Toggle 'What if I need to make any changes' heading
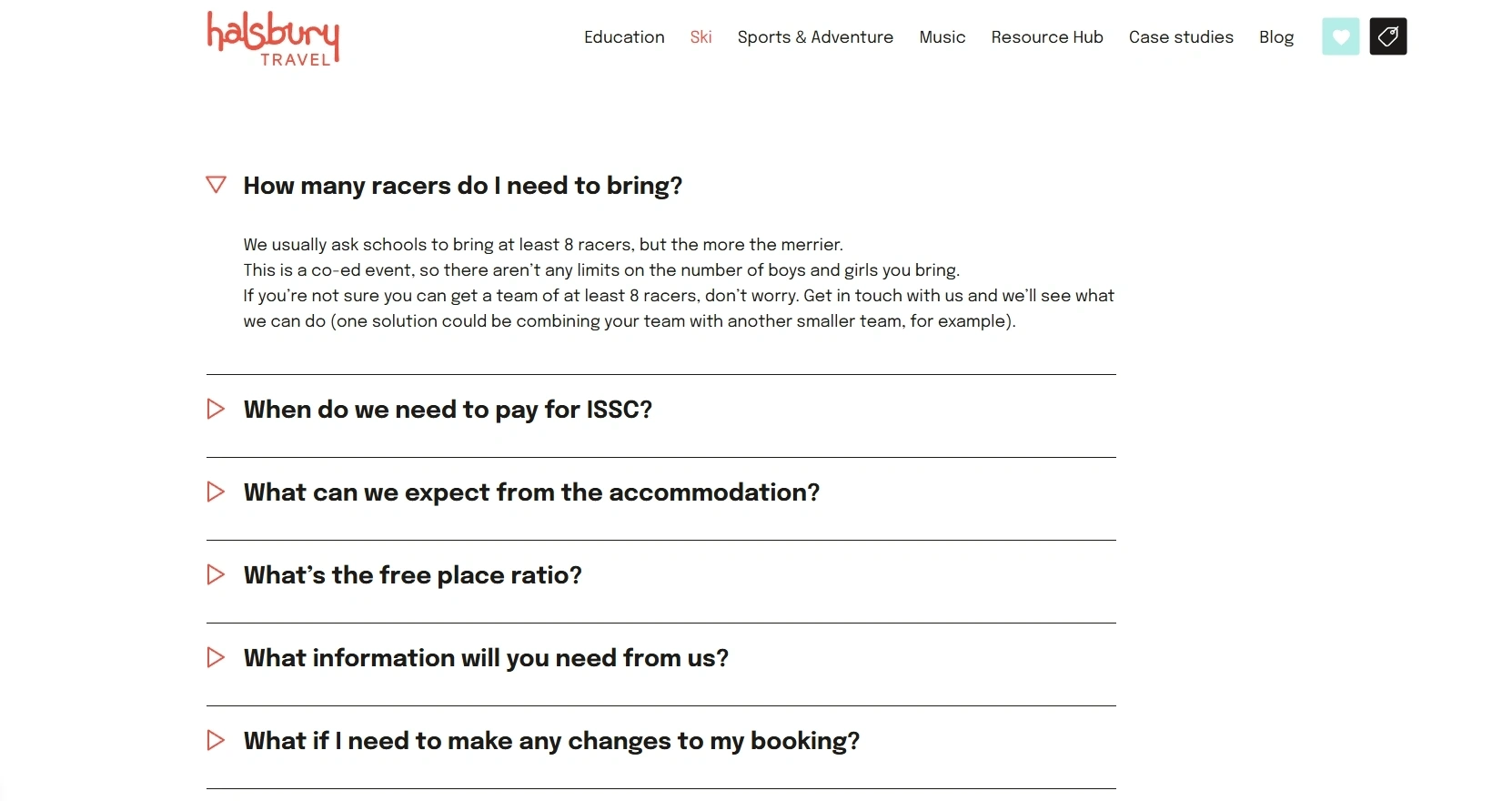Viewport: 1512px width, 801px height. tap(551, 741)
